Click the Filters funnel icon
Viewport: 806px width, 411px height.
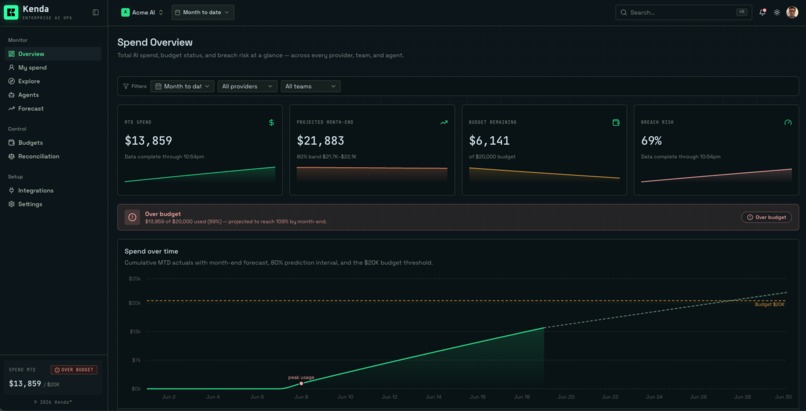(126, 86)
